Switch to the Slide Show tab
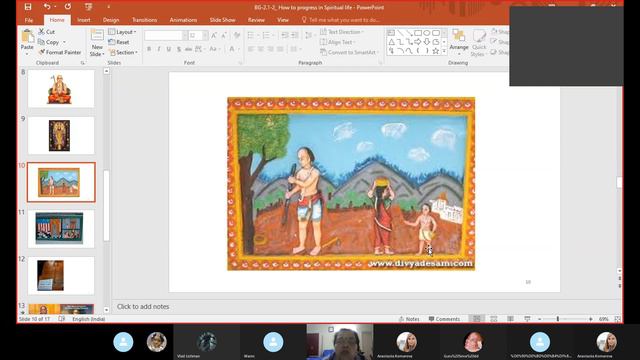 pyautogui.click(x=222, y=20)
